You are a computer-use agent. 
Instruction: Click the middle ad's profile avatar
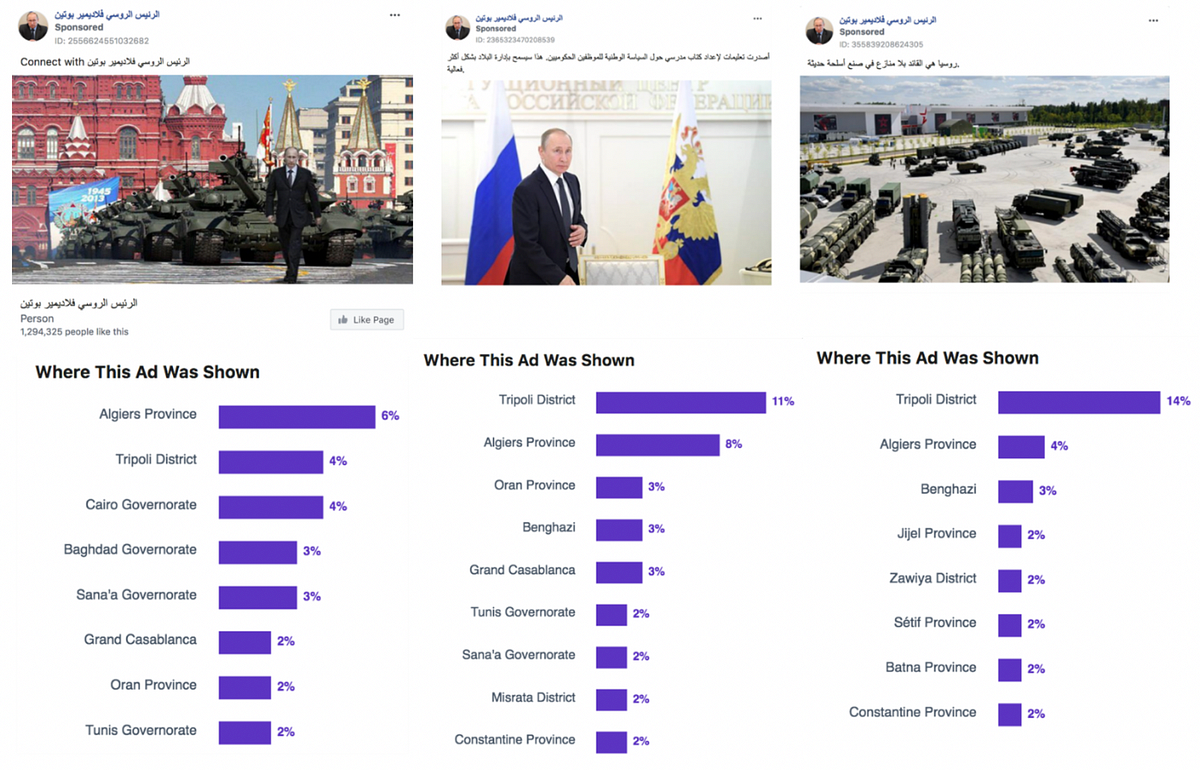(457, 28)
